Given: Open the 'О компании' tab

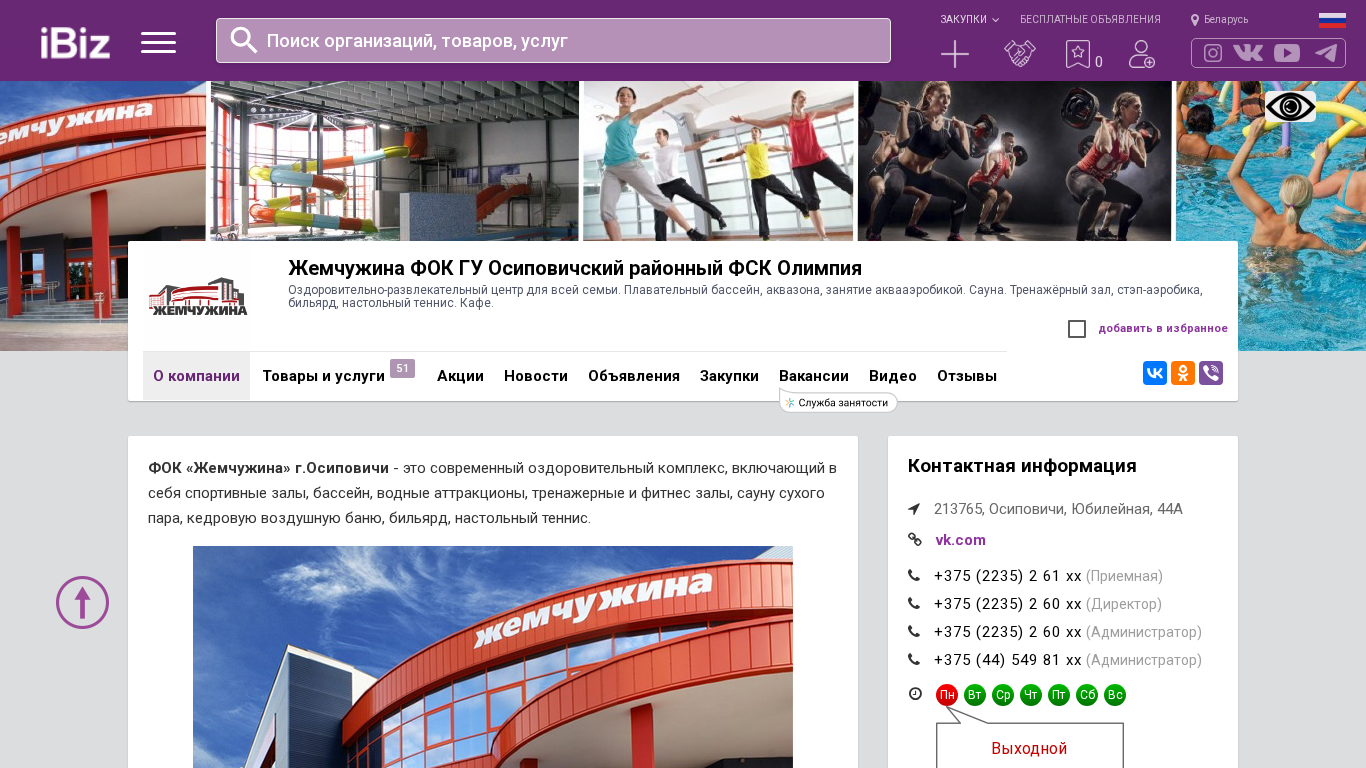Looking at the screenshot, I should point(196,376).
